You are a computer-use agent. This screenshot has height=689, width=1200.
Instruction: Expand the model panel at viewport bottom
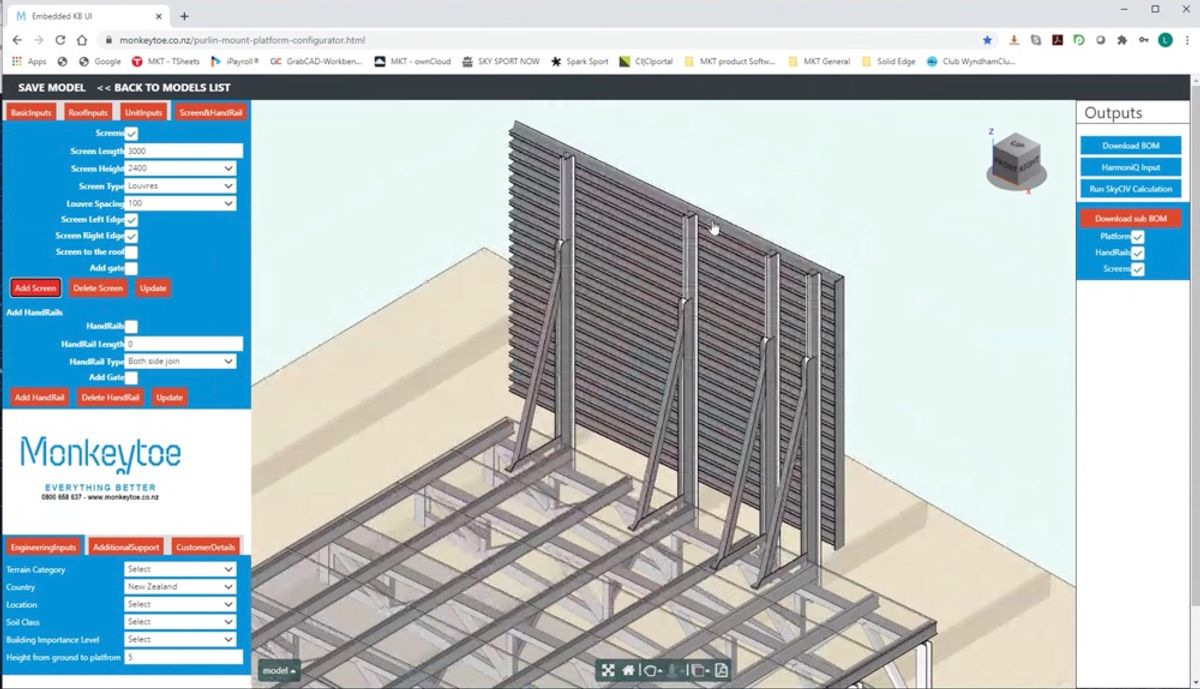pyautogui.click(x=279, y=671)
